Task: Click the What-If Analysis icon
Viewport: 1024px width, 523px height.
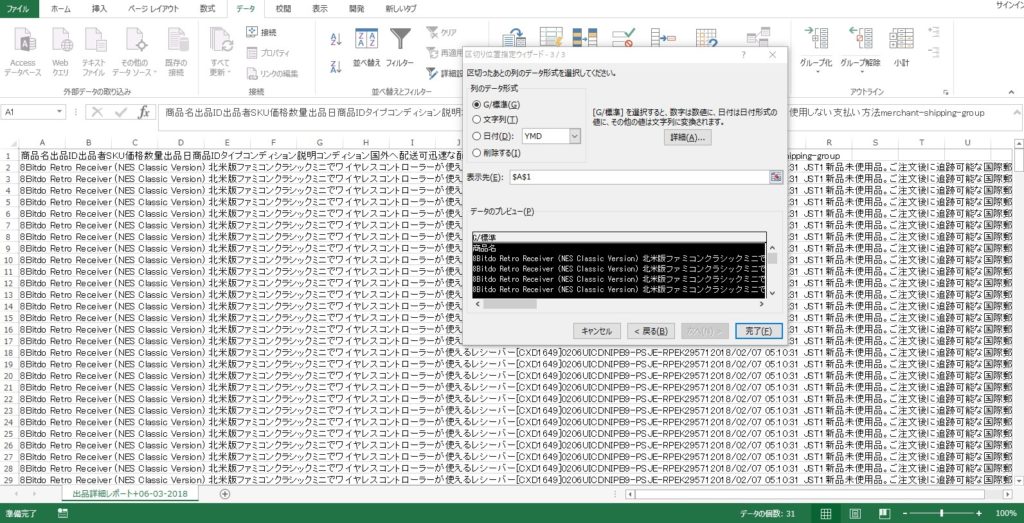Action: pos(706,38)
